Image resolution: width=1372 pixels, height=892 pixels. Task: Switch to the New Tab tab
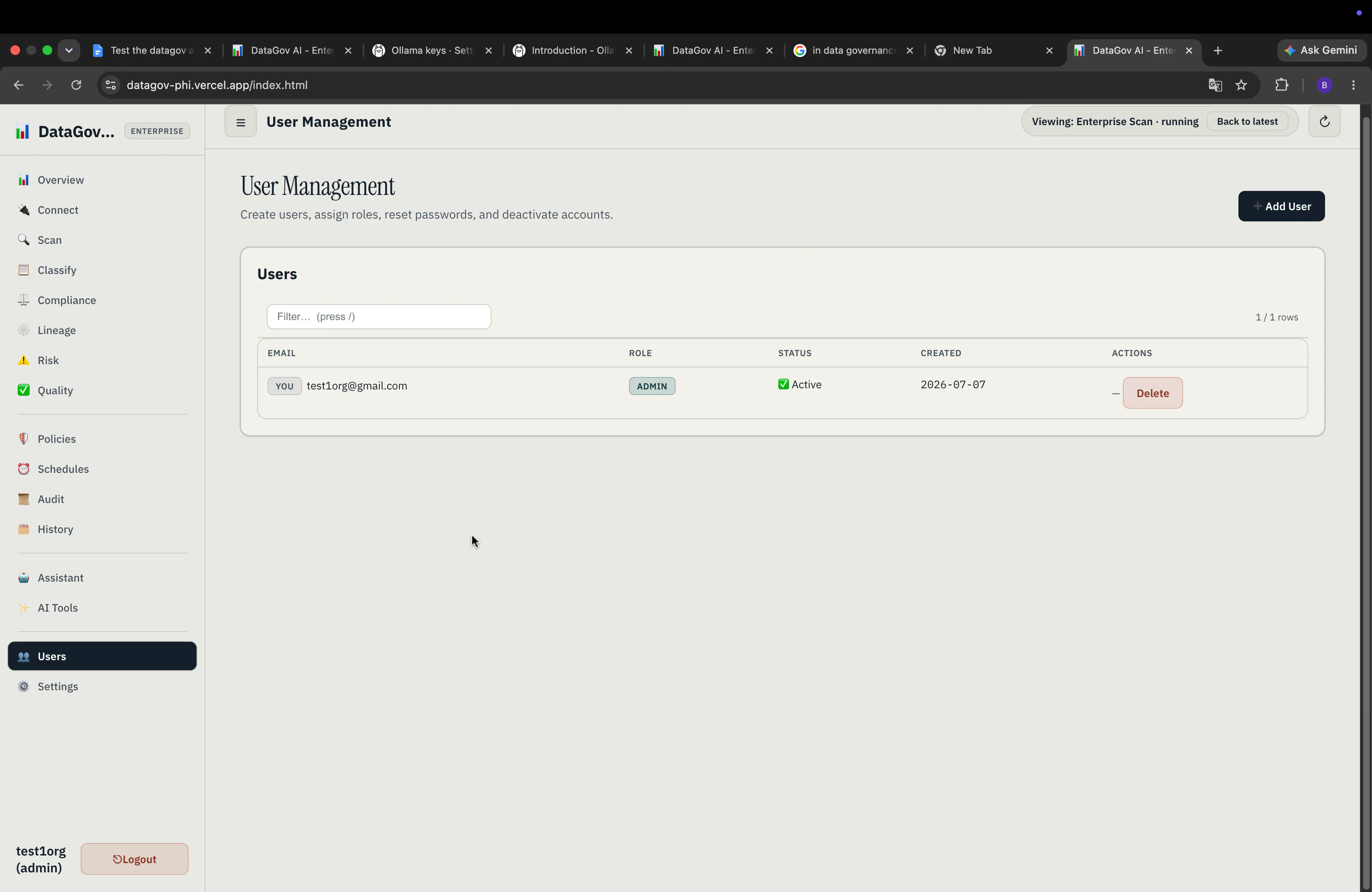pyautogui.click(x=994, y=50)
